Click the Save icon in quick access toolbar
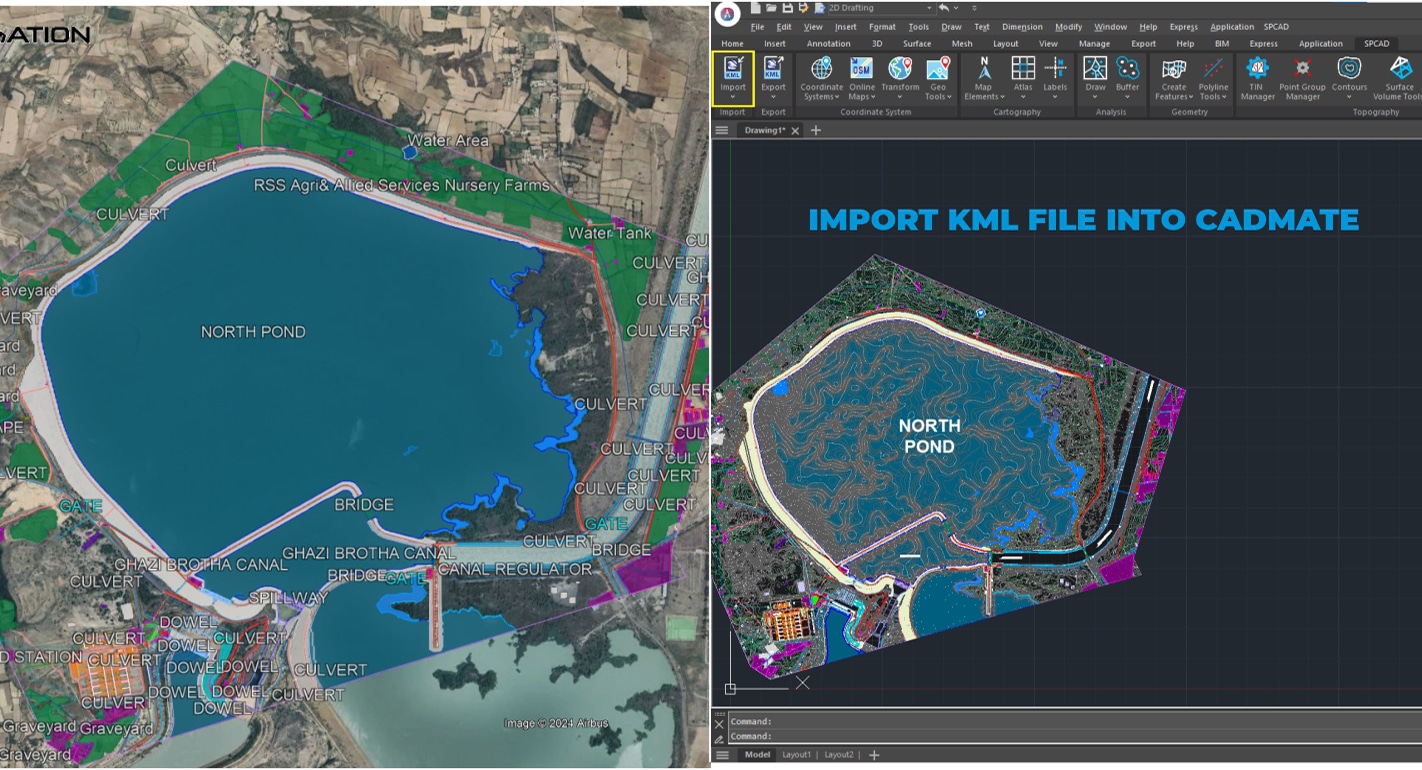 (x=787, y=8)
